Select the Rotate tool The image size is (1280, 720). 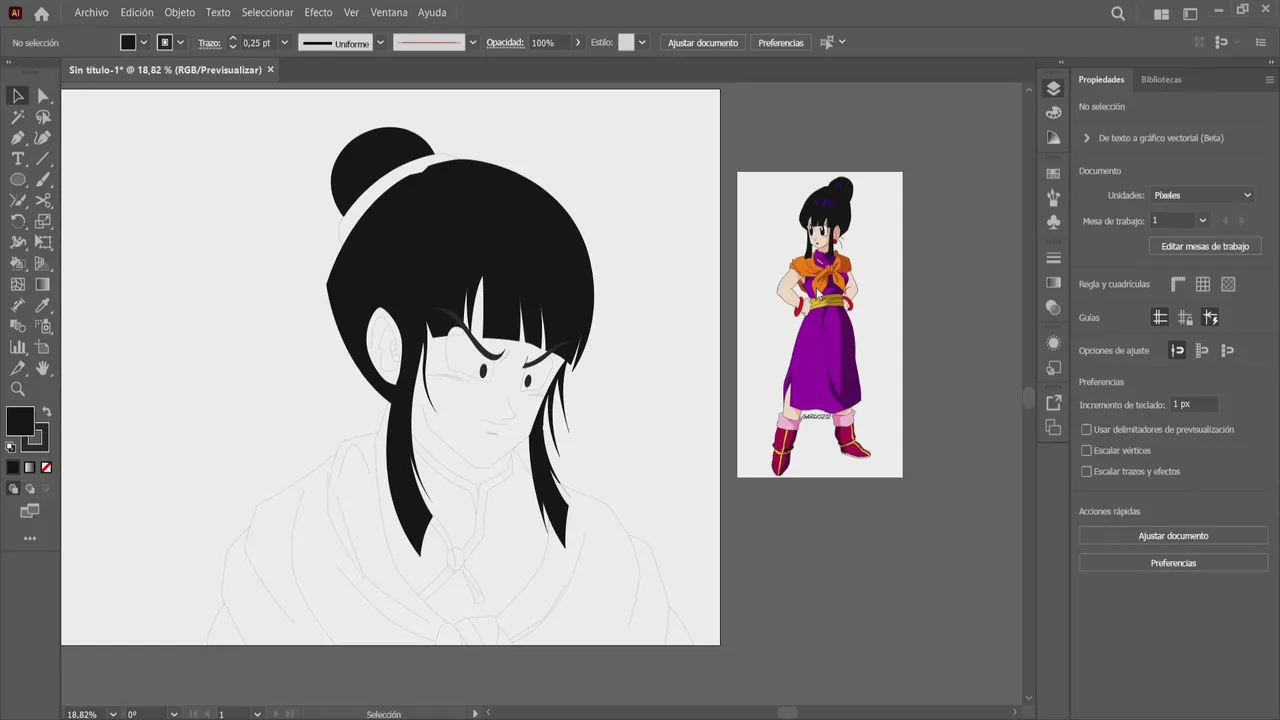point(18,222)
